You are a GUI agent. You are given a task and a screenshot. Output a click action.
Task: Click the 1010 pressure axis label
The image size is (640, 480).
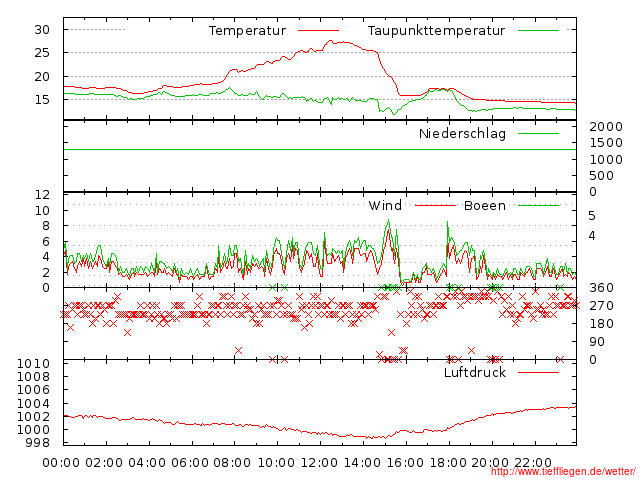pos(33,364)
